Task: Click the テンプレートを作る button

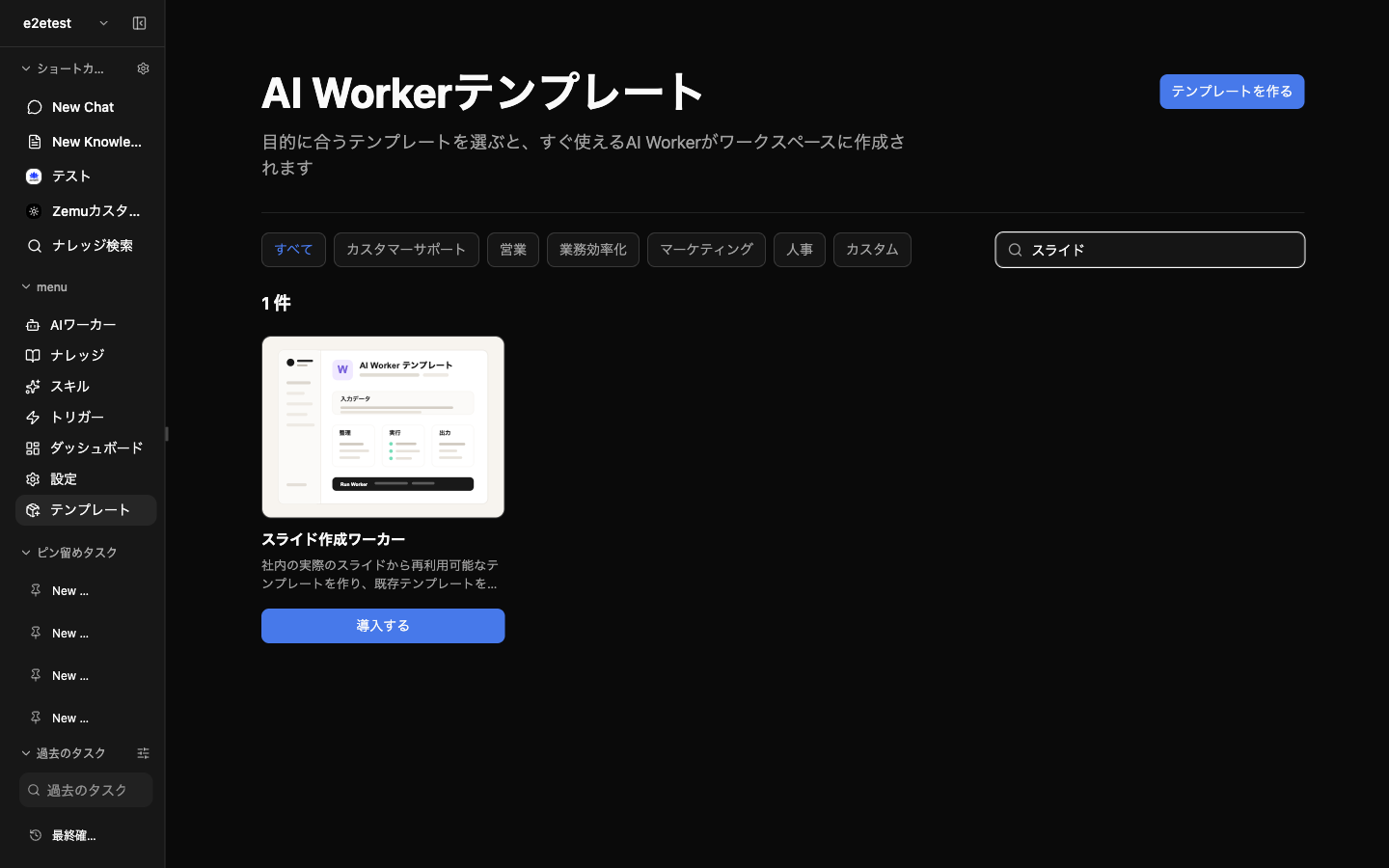Action: click(1232, 92)
